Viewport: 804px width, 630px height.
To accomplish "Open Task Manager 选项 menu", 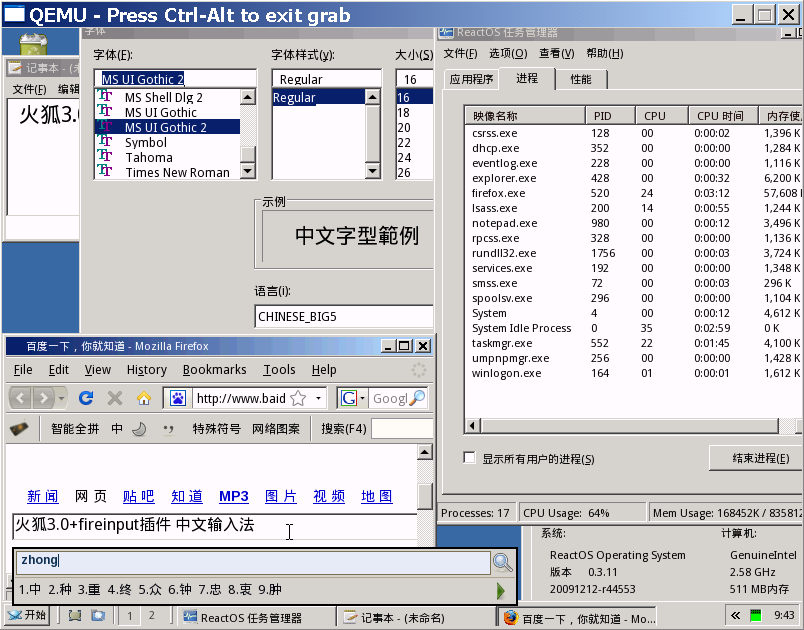I will click(508, 53).
